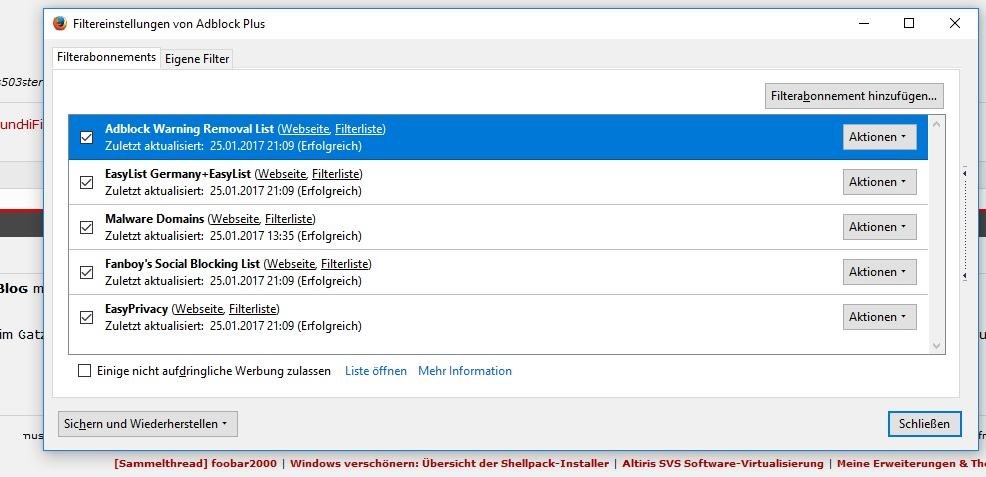Viewport: 986px width, 477px height.
Task: Open Filterliste link of Adblock Warning Removal List
Action: [358, 129]
